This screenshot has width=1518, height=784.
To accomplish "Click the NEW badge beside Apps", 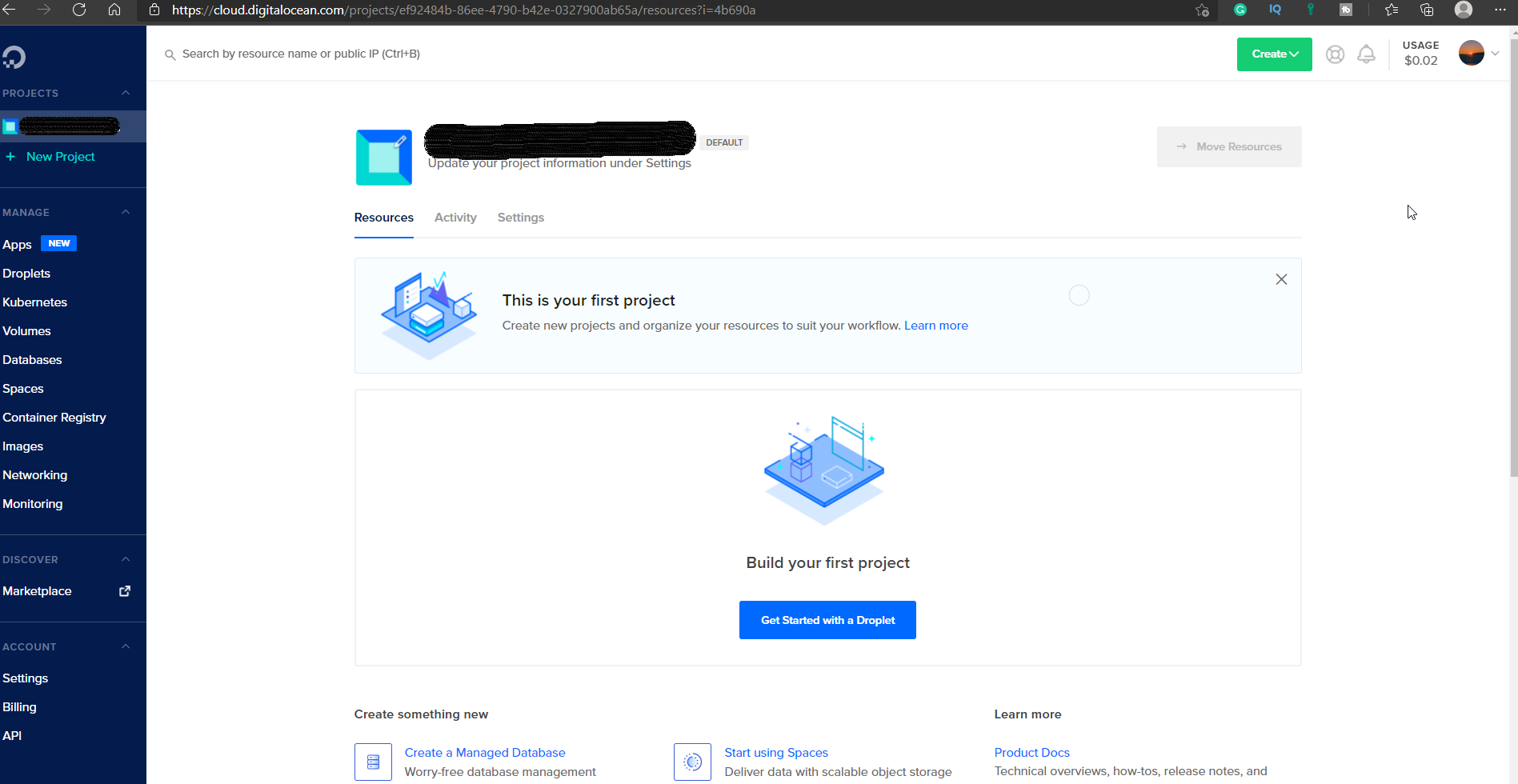I will pos(59,243).
